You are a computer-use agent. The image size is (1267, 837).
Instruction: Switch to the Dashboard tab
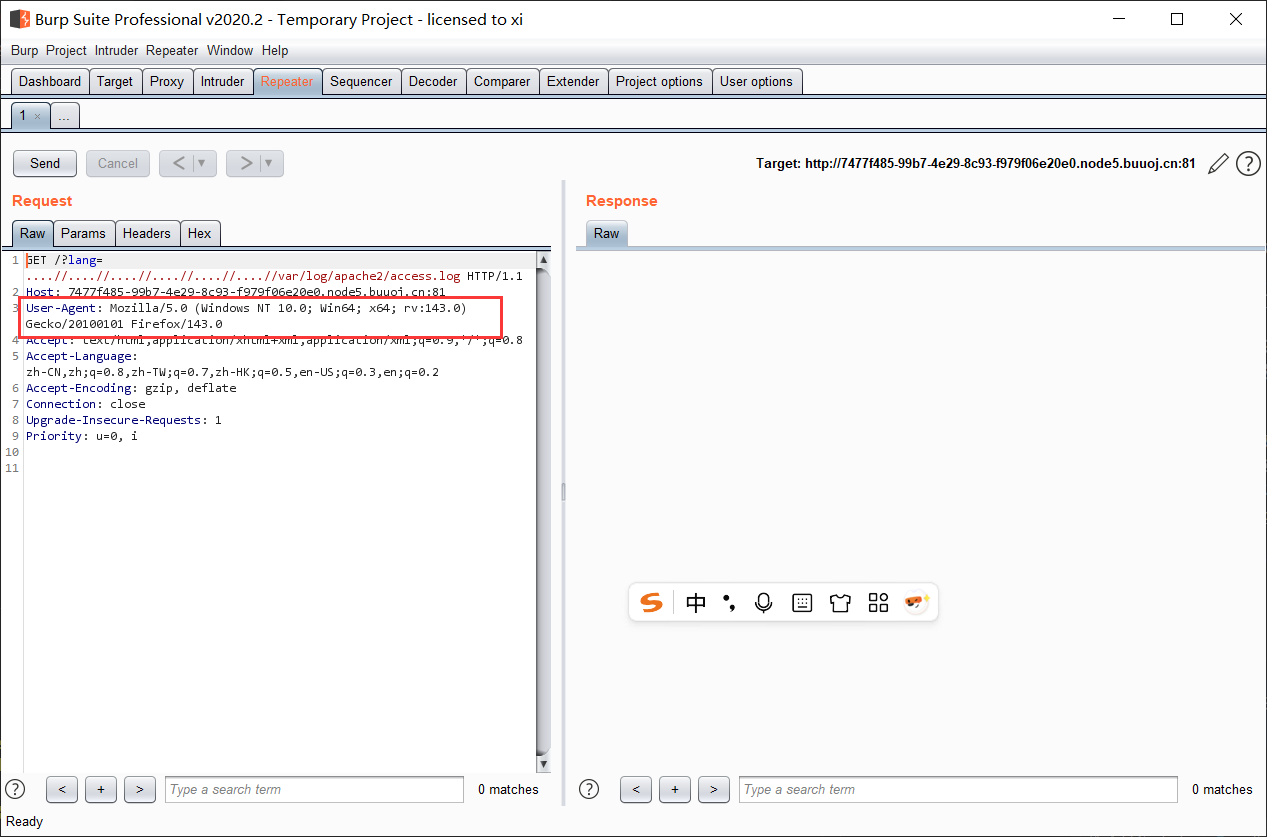pos(50,82)
